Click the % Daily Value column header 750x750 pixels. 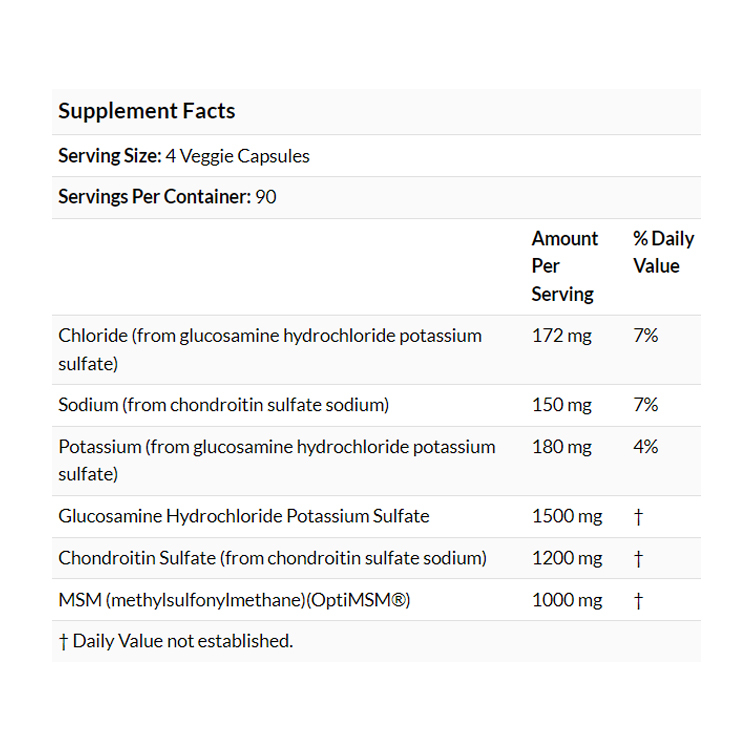tap(662, 252)
